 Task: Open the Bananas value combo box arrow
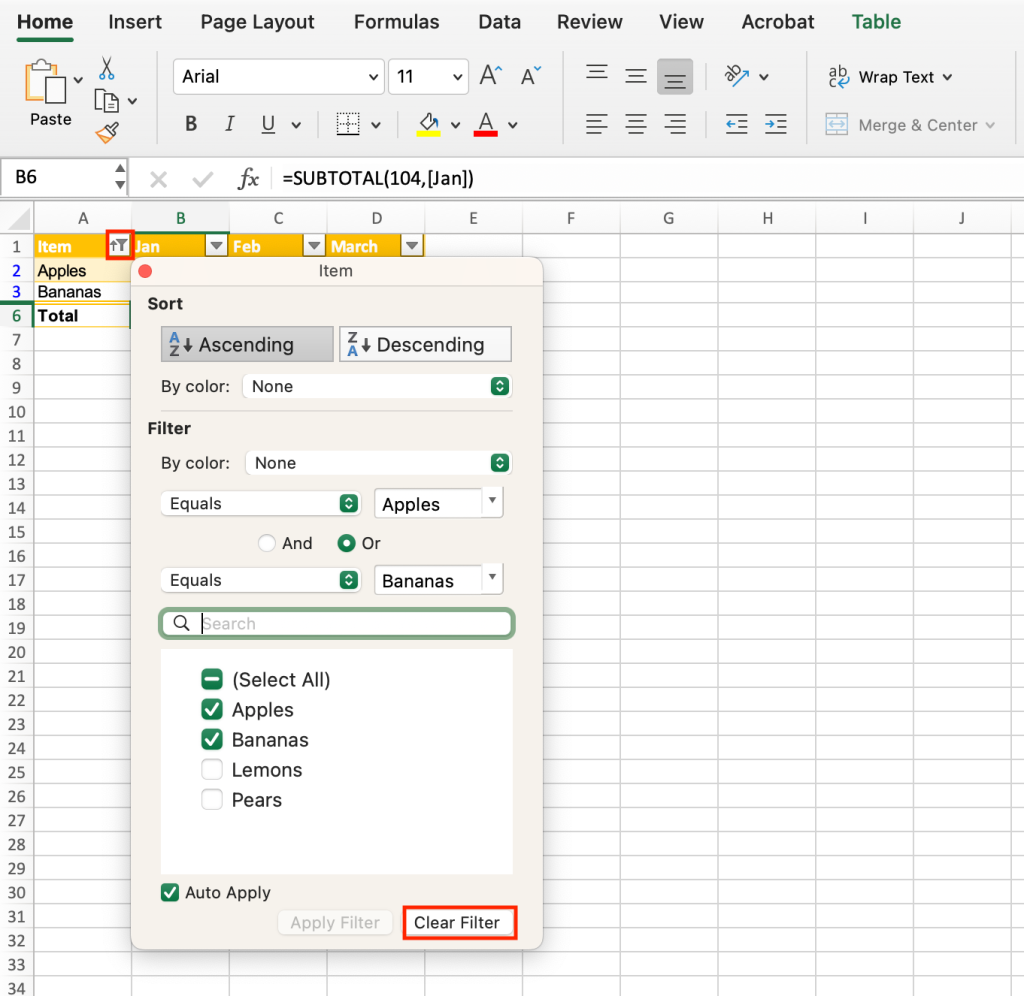click(492, 577)
